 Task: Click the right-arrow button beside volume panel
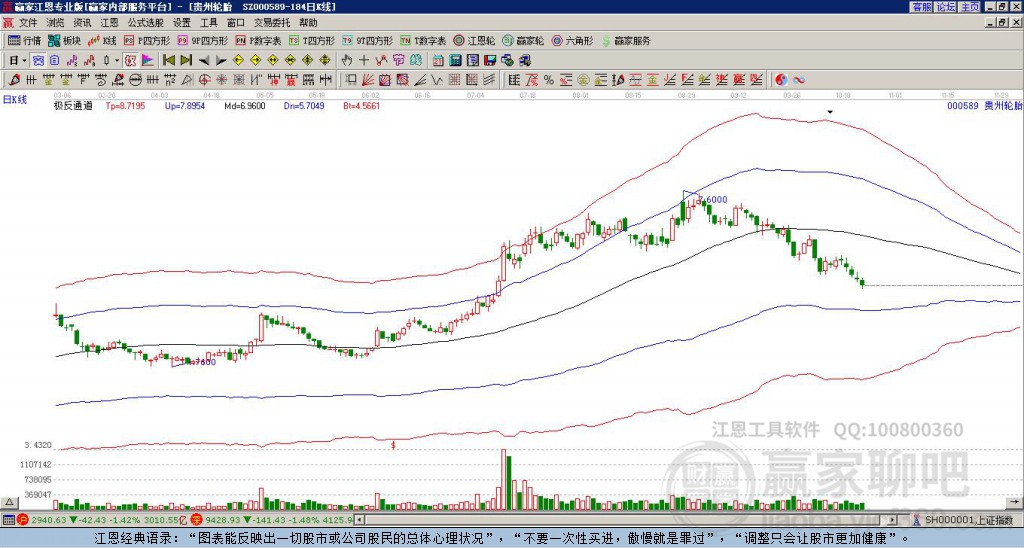1016,502
